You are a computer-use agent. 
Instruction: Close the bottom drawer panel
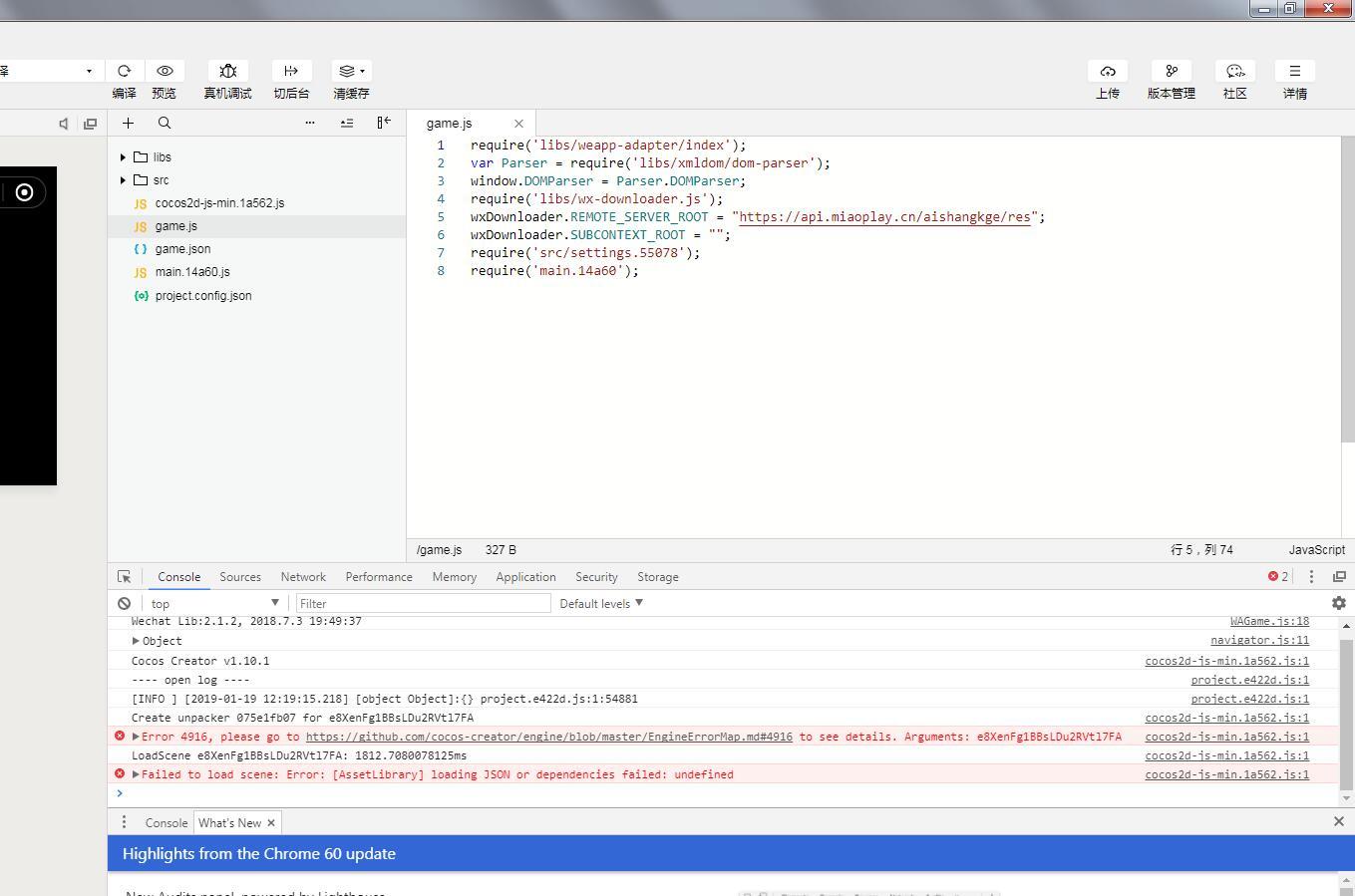(x=1339, y=821)
